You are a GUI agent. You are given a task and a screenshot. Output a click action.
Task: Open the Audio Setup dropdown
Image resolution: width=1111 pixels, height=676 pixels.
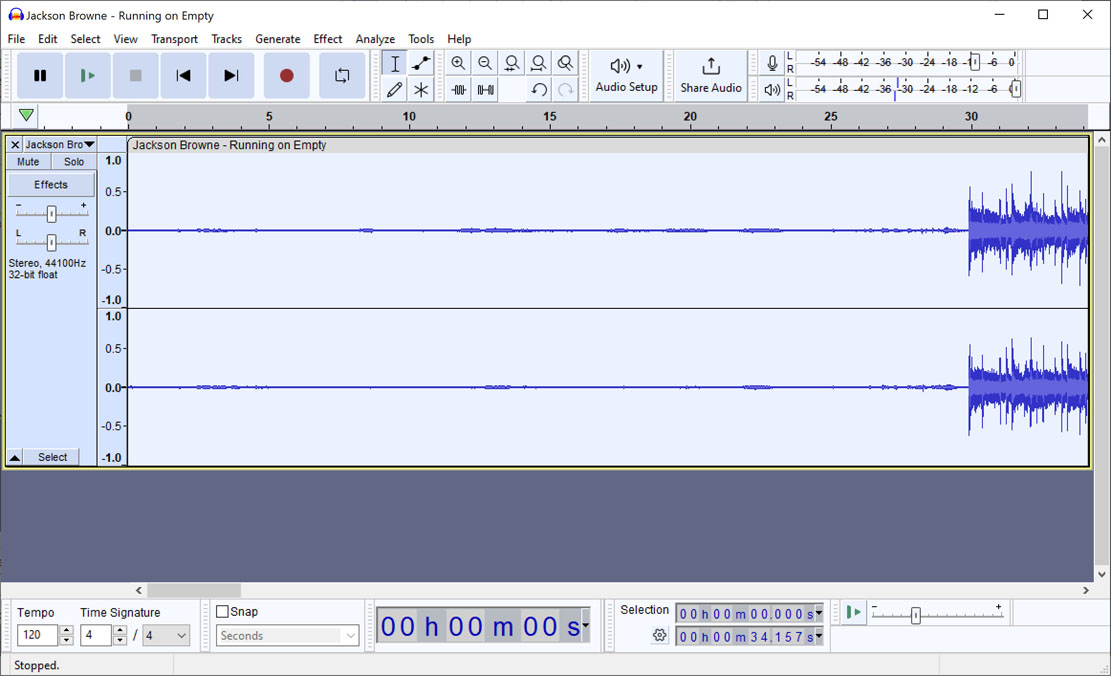click(626, 75)
